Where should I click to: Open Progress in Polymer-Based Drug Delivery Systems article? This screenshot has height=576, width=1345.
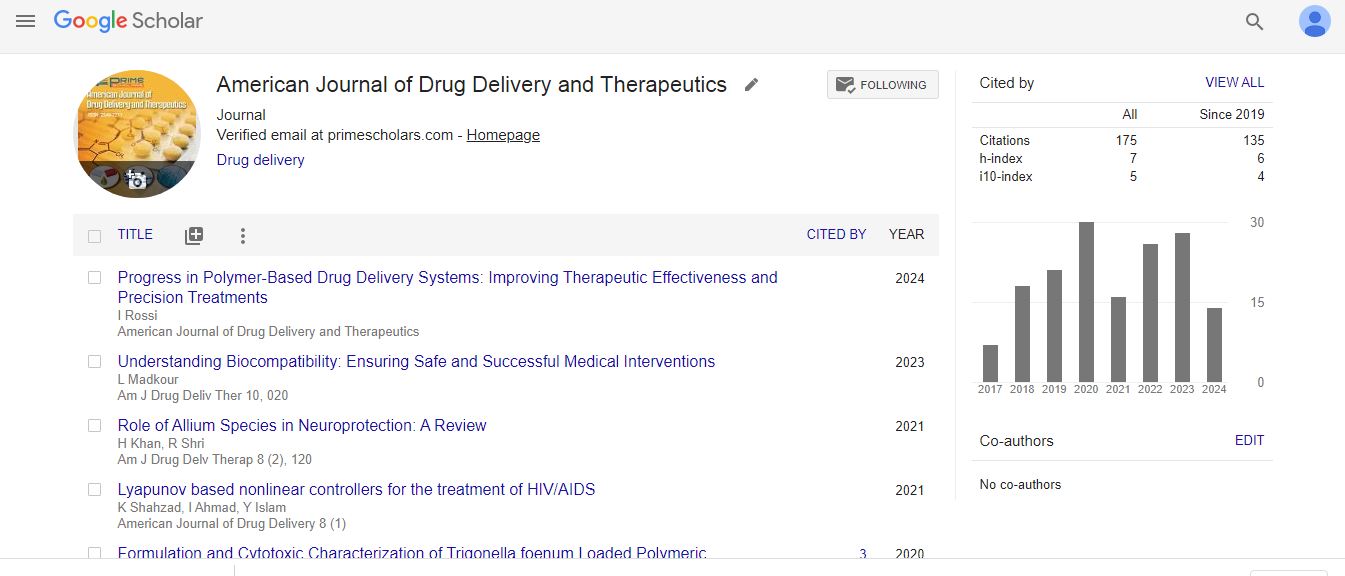coord(447,287)
